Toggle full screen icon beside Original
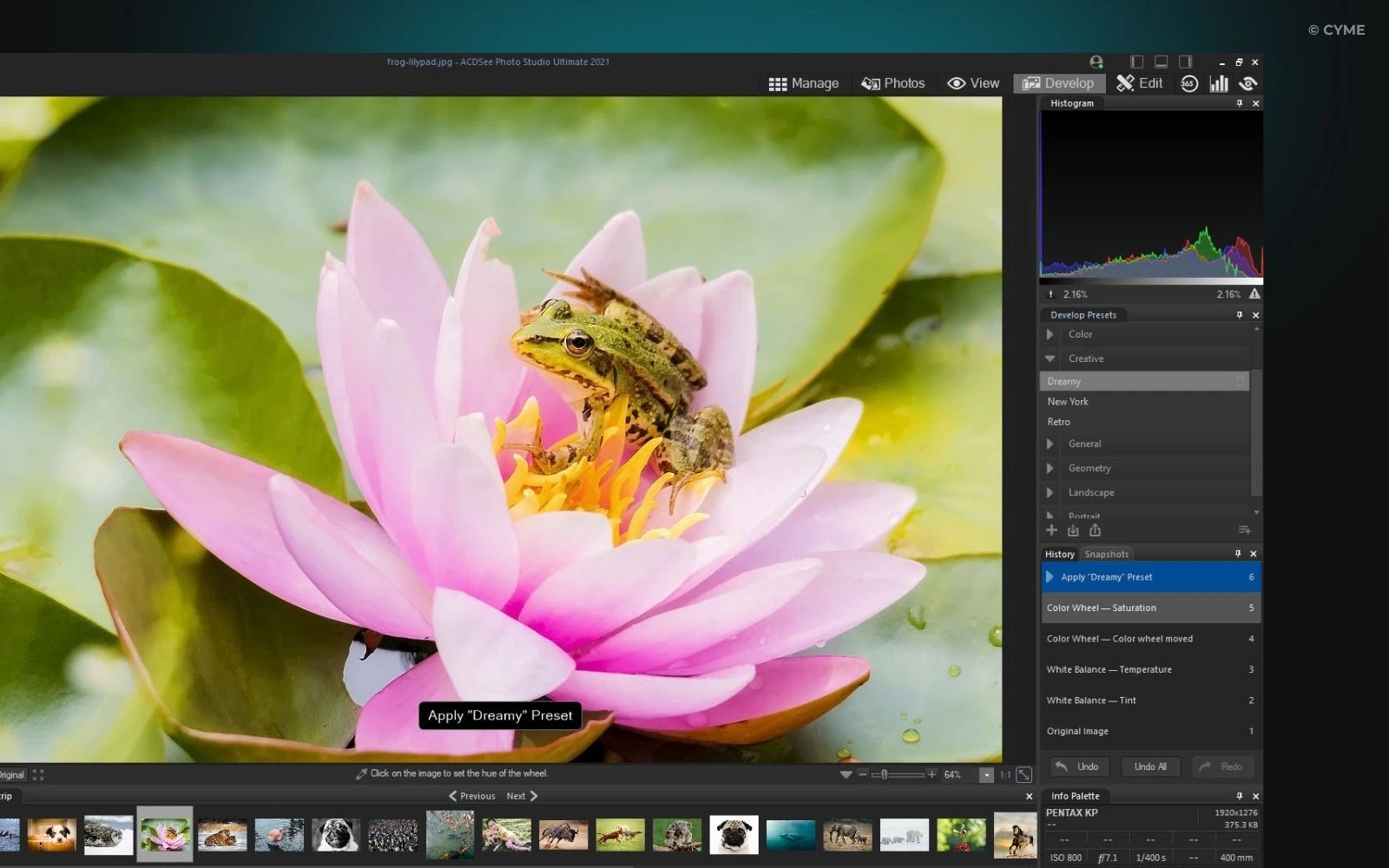1389x868 pixels. 38,774
